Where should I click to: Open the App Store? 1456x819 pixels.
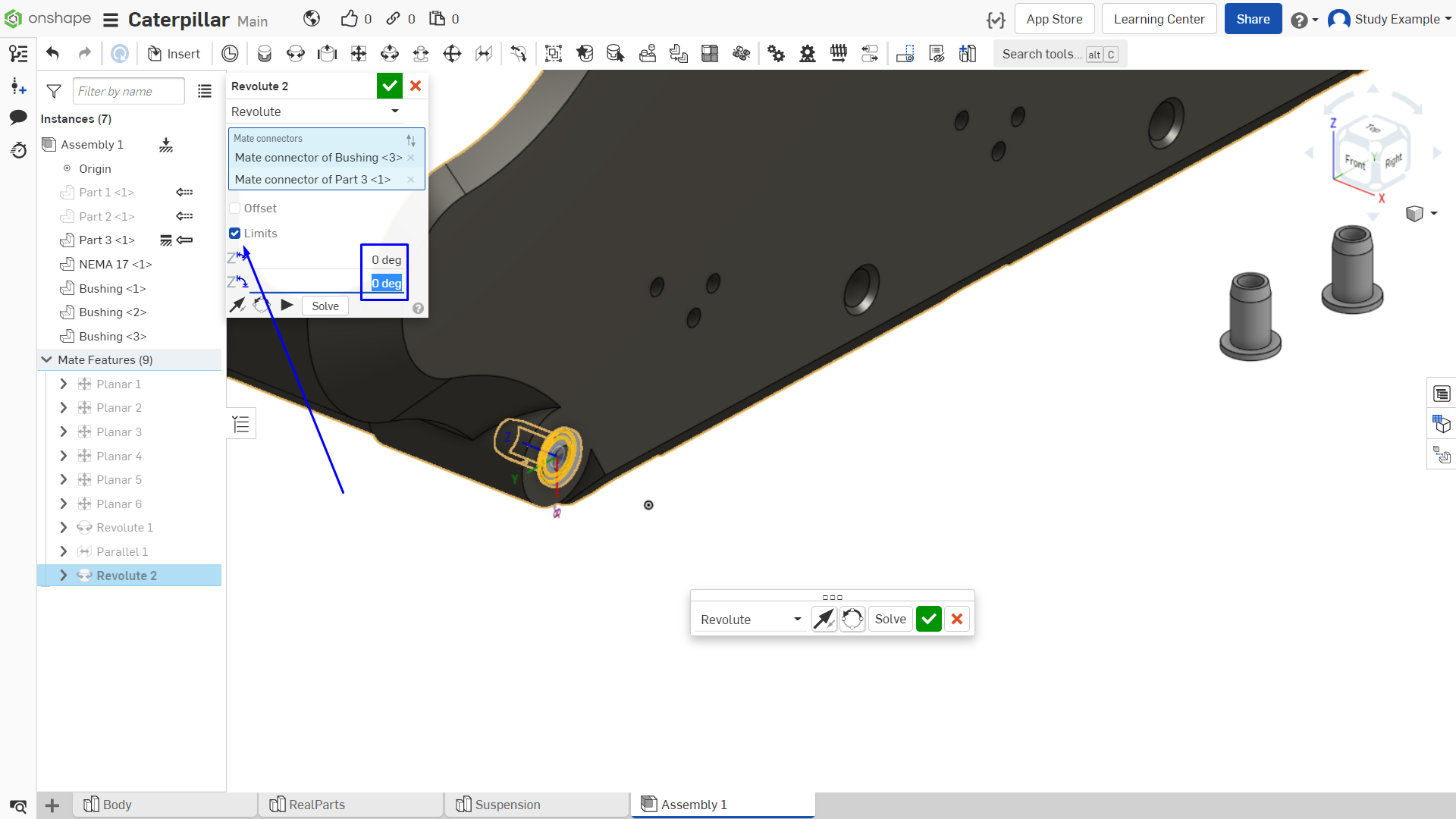click(x=1054, y=19)
